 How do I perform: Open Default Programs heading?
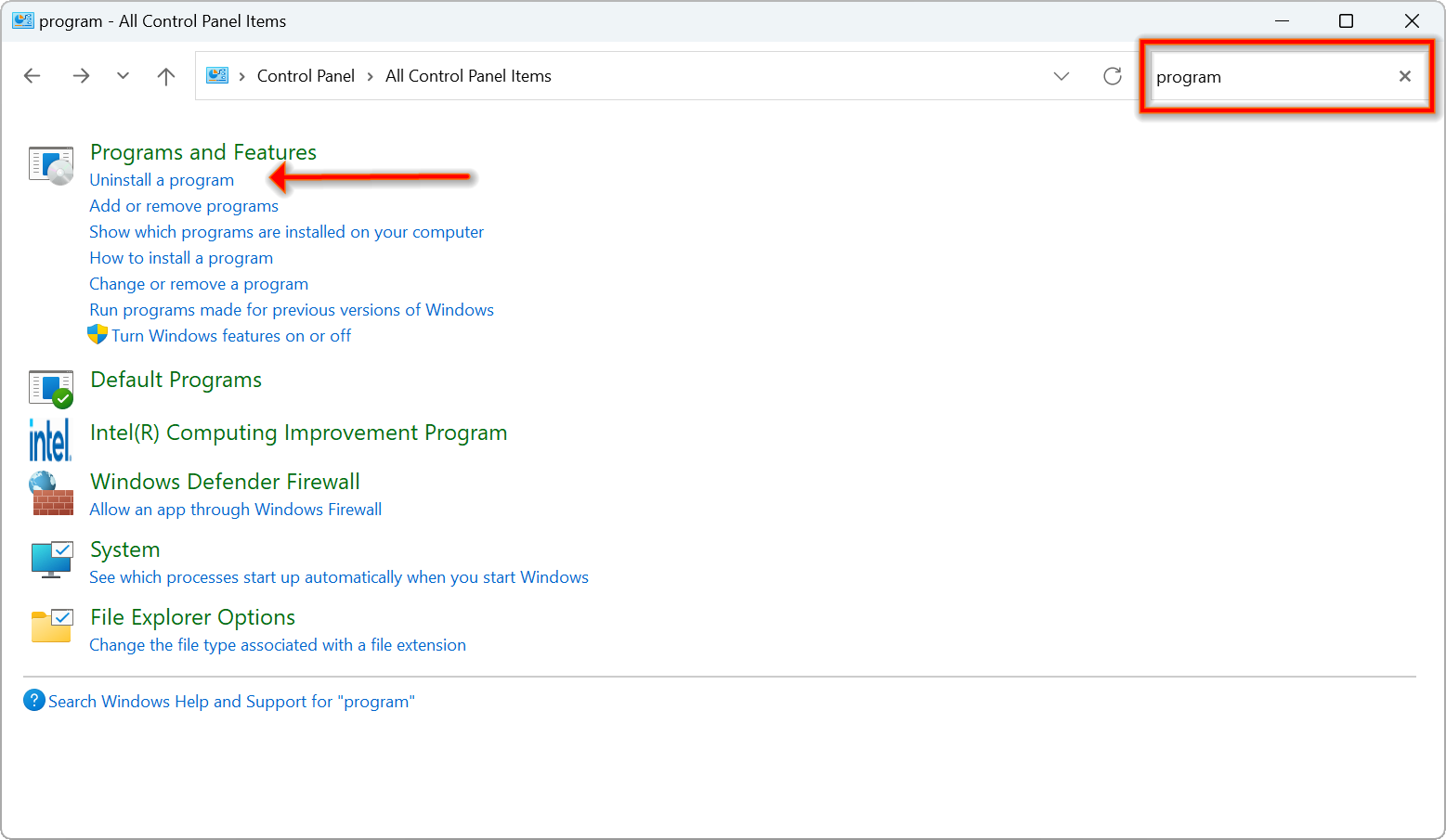click(176, 380)
